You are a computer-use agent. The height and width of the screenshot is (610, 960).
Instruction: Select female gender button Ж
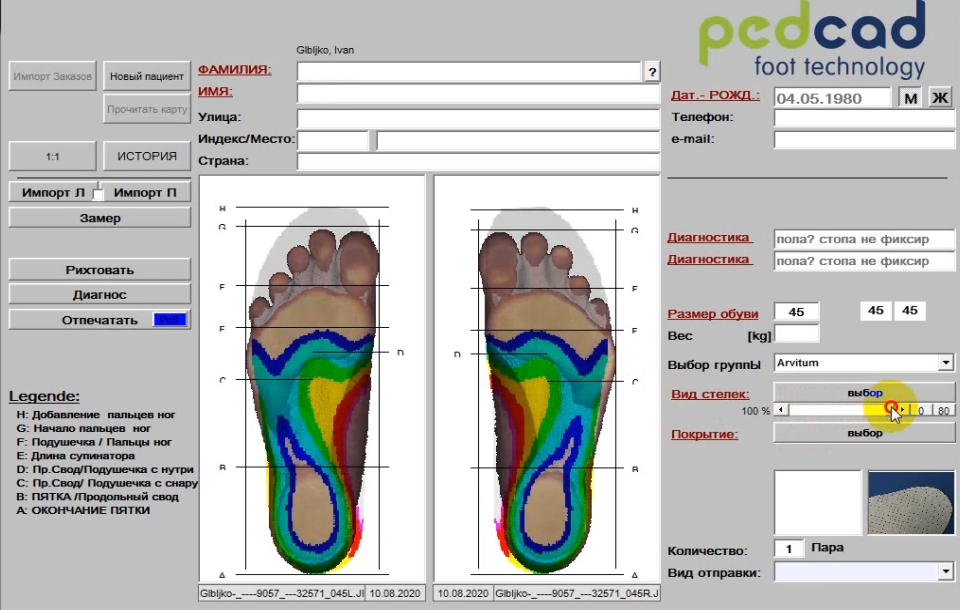[940, 97]
